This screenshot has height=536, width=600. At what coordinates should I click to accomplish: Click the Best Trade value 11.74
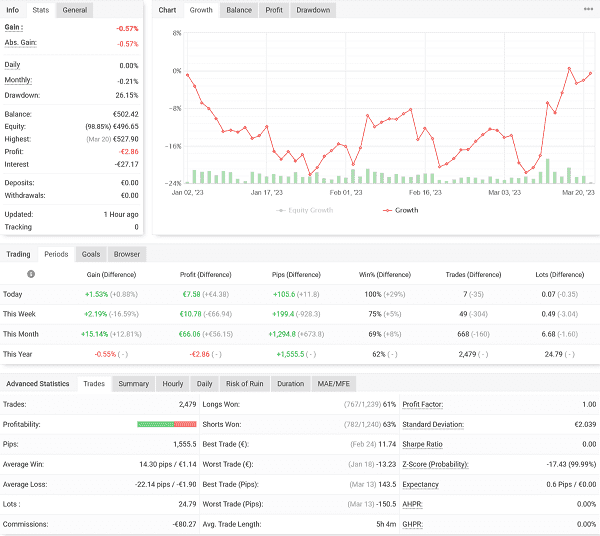387,444
